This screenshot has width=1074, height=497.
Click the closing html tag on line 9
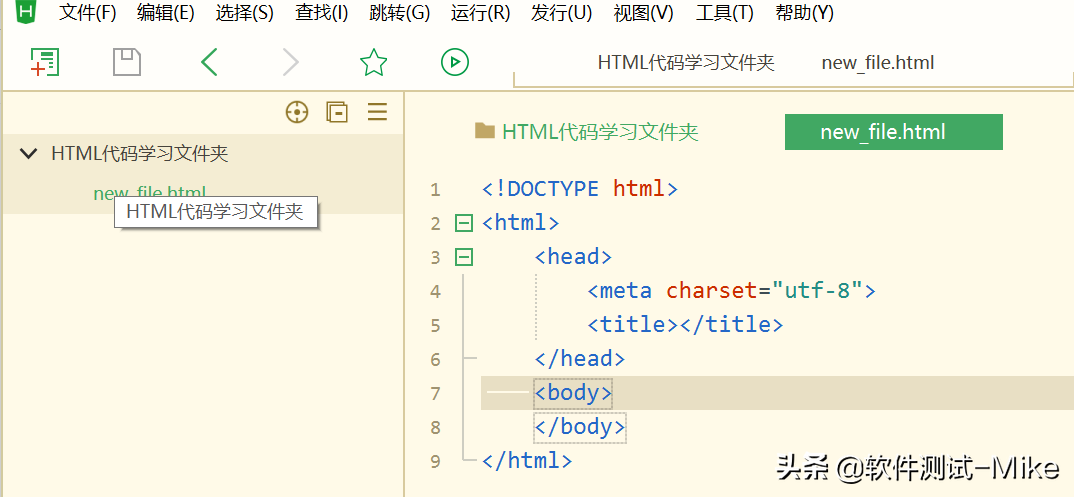(527, 461)
